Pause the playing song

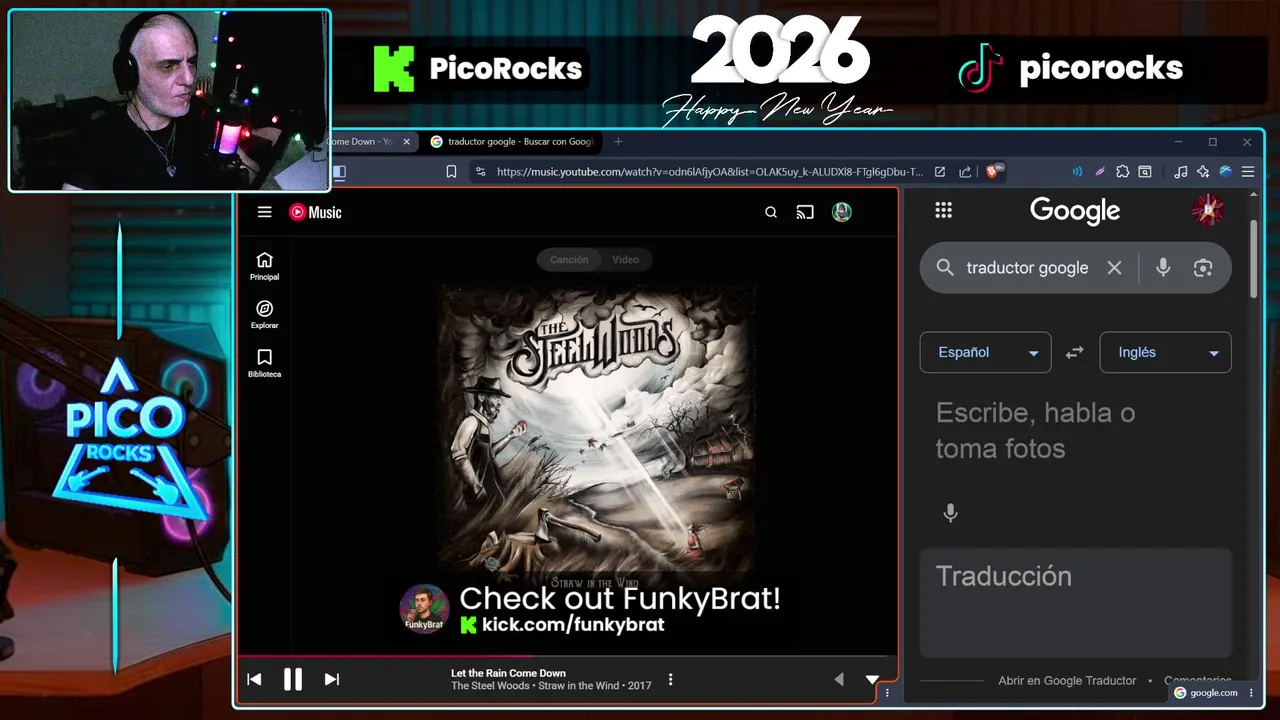pyautogui.click(x=293, y=679)
